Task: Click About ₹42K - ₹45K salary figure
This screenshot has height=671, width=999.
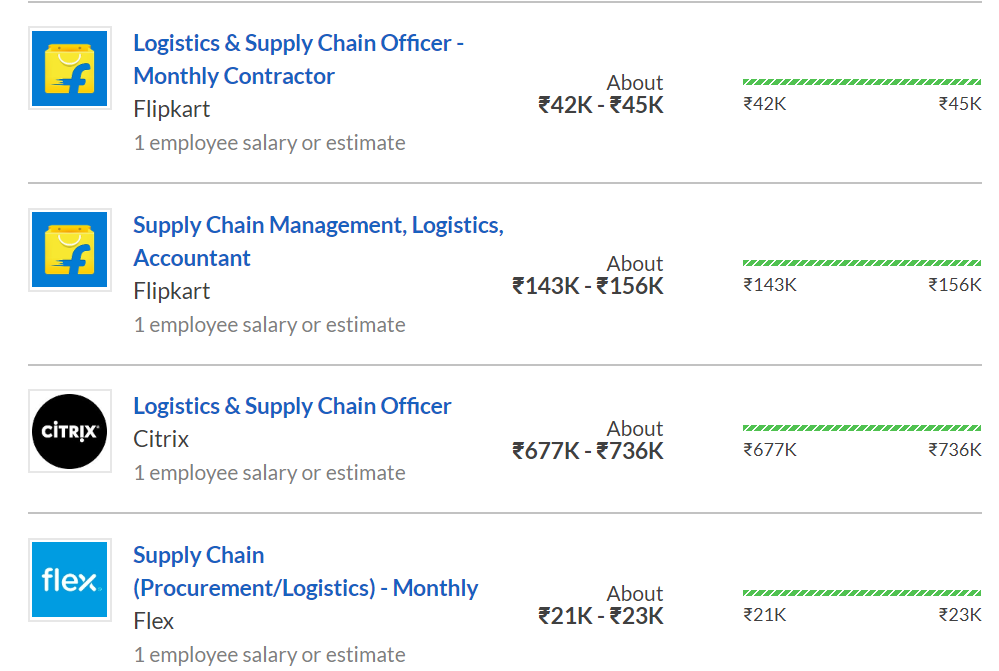Action: [x=601, y=94]
